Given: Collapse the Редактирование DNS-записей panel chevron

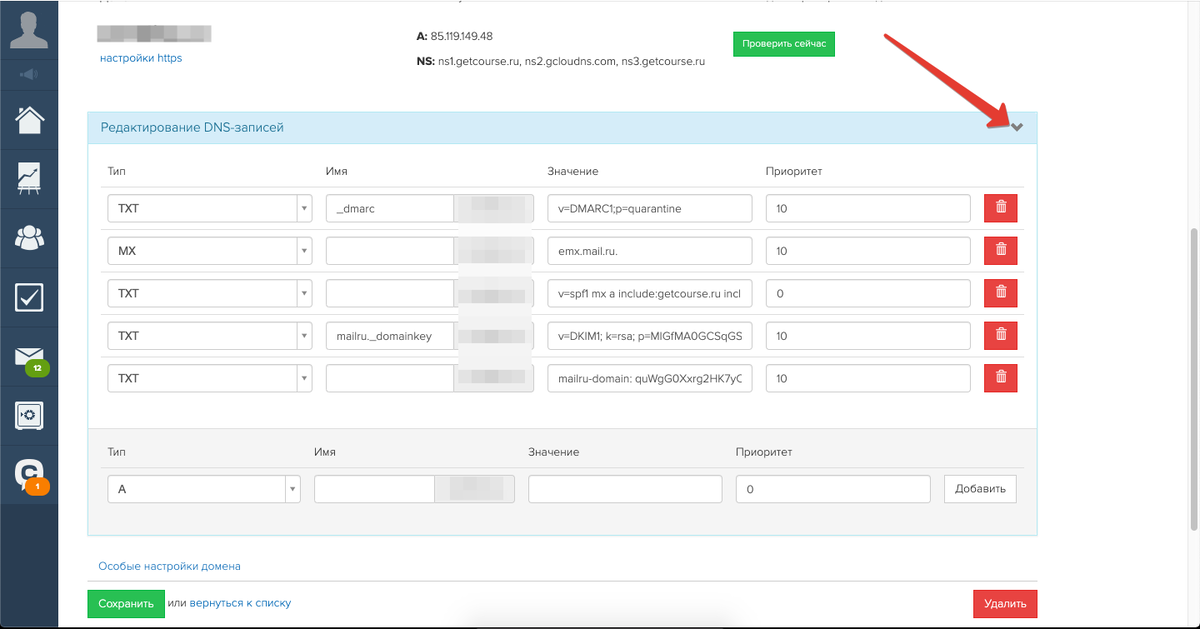Looking at the screenshot, I should point(1017,127).
